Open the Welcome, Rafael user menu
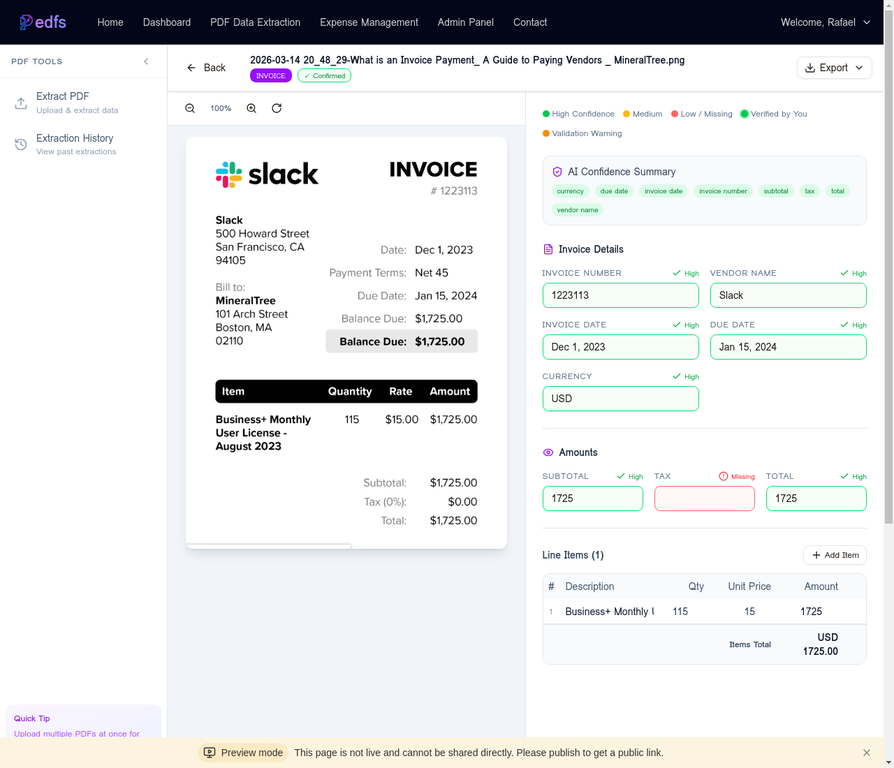Screen dimensions: 894x768 [825, 22]
